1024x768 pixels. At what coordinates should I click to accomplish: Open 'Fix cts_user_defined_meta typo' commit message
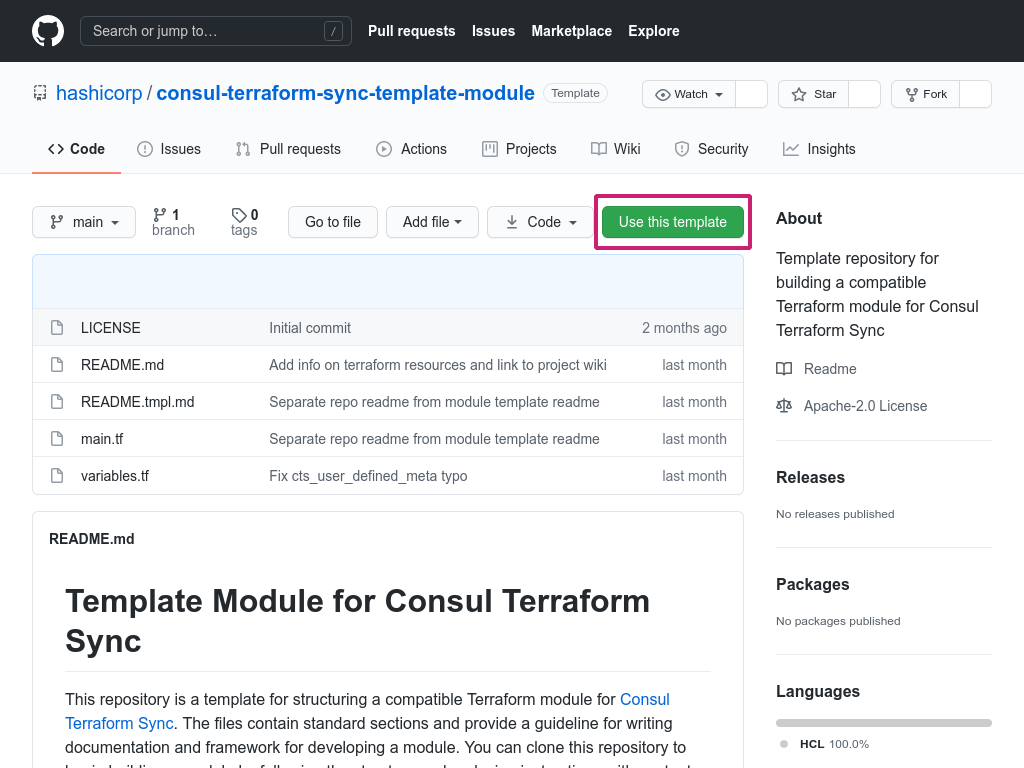click(368, 476)
